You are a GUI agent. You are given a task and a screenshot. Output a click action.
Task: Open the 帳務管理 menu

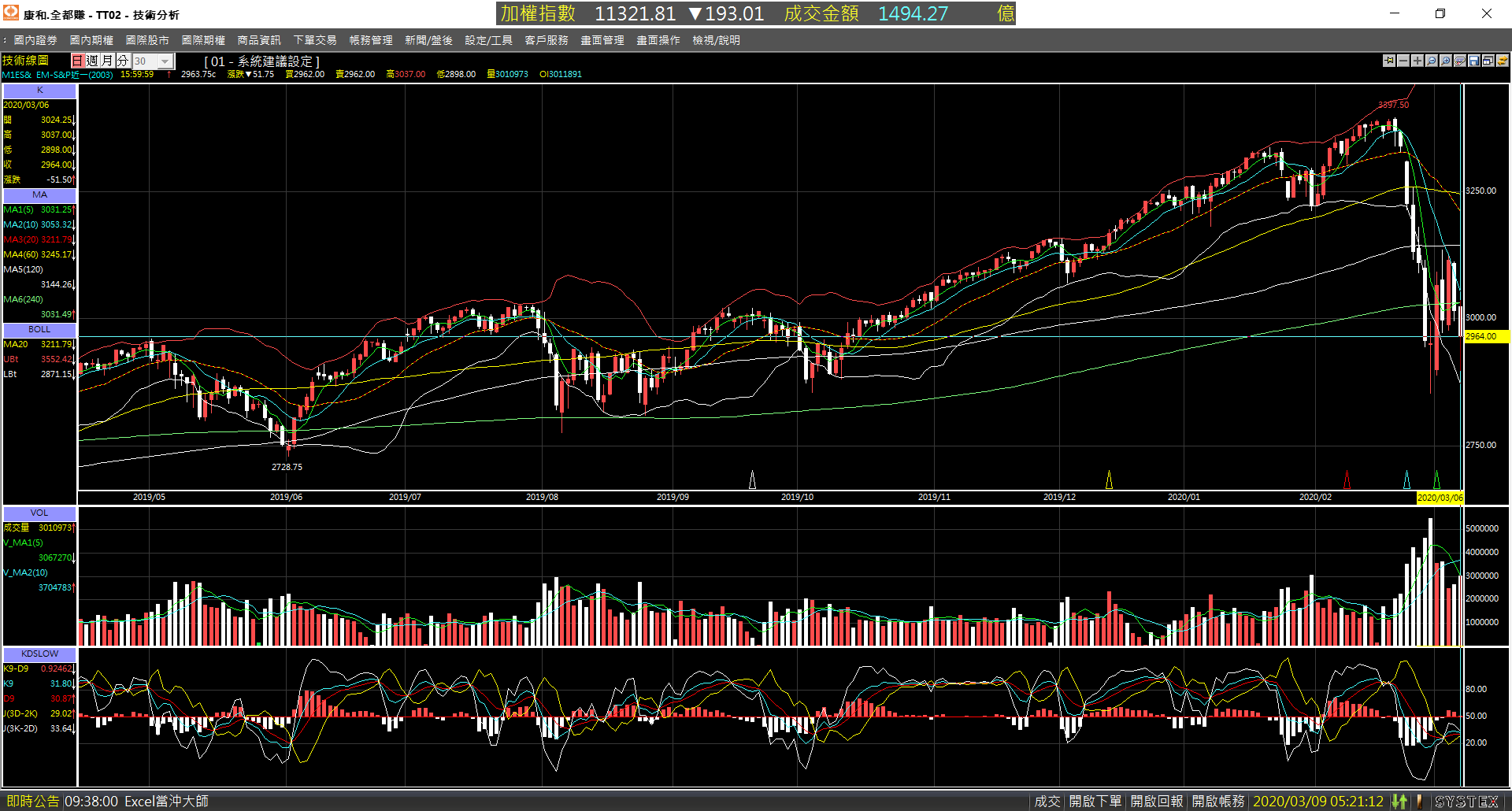(371, 40)
